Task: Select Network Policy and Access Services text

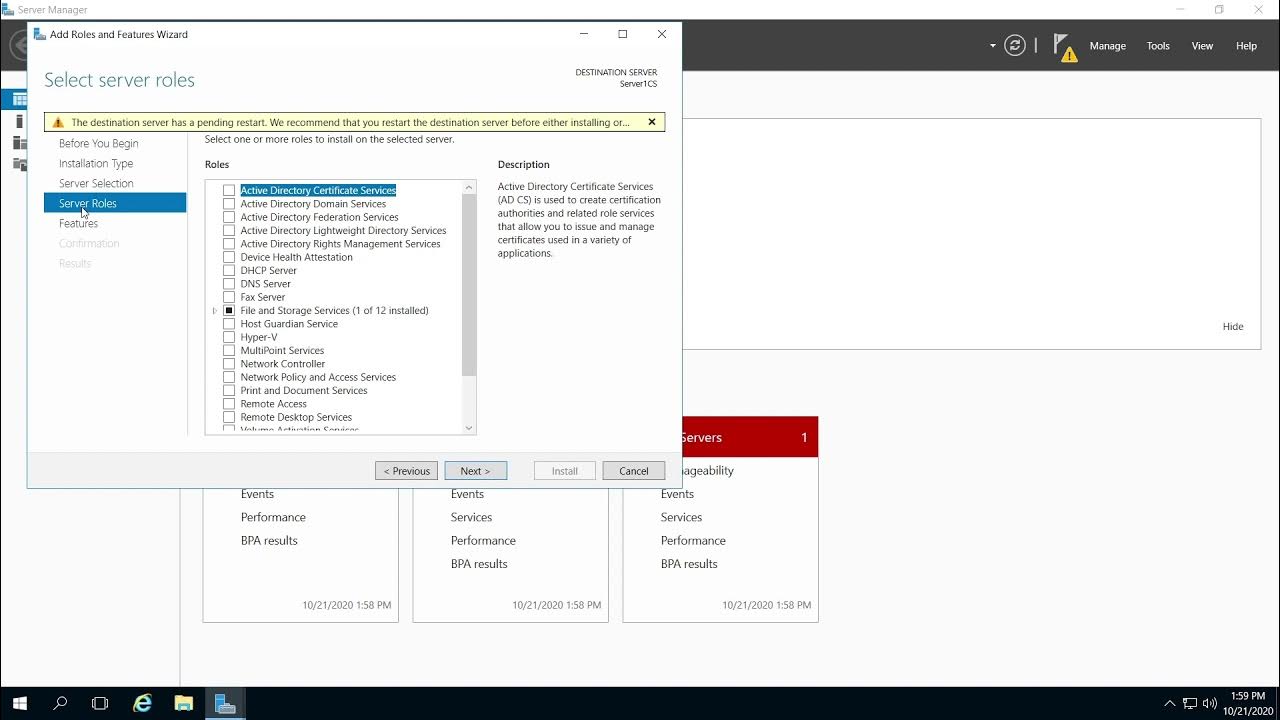Action: [x=318, y=377]
